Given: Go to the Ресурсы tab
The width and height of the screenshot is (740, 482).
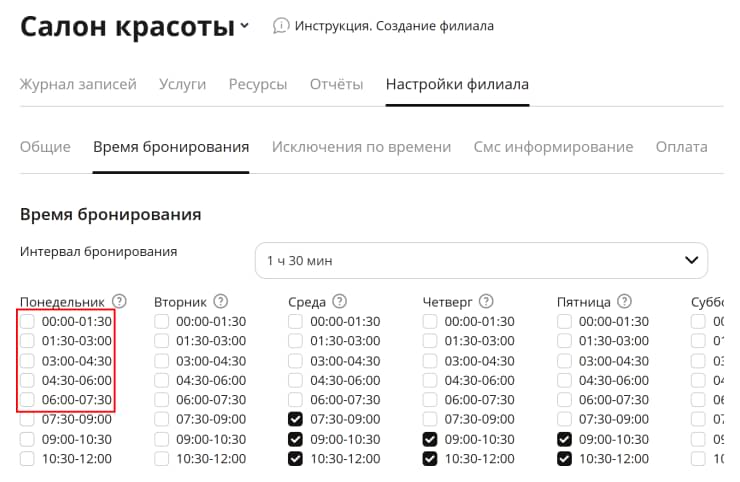Looking at the screenshot, I should [x=258, y=84].
